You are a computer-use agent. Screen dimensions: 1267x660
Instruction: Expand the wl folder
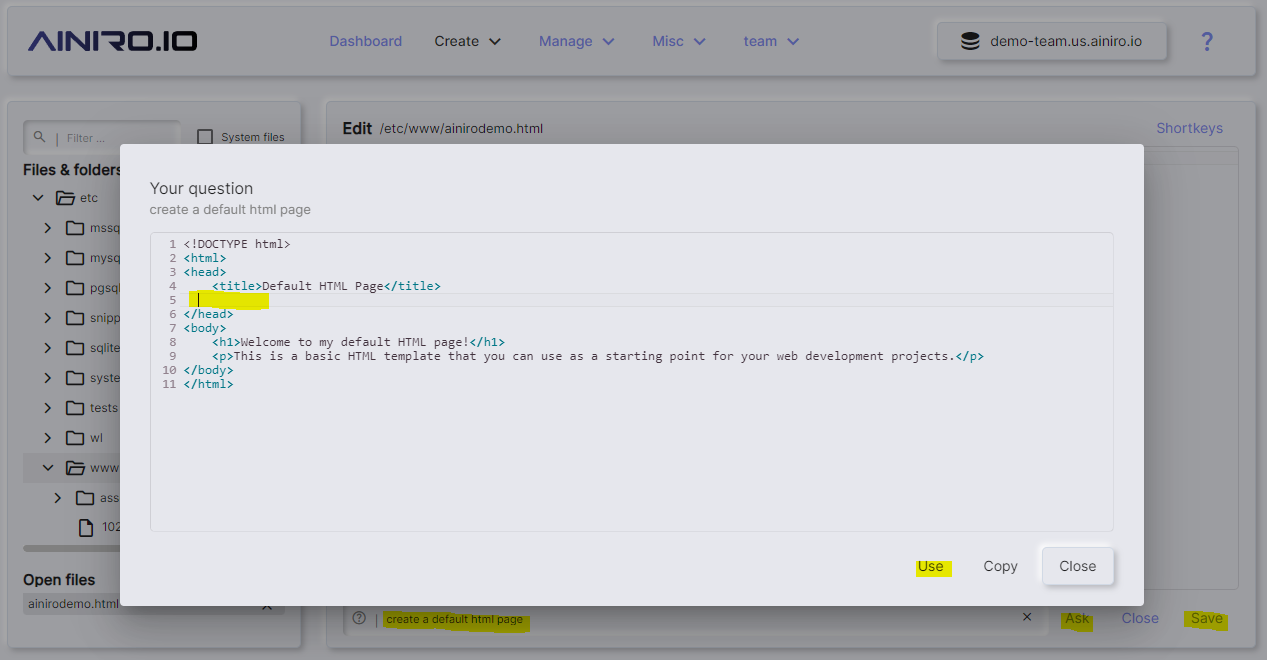click(47, 438)
